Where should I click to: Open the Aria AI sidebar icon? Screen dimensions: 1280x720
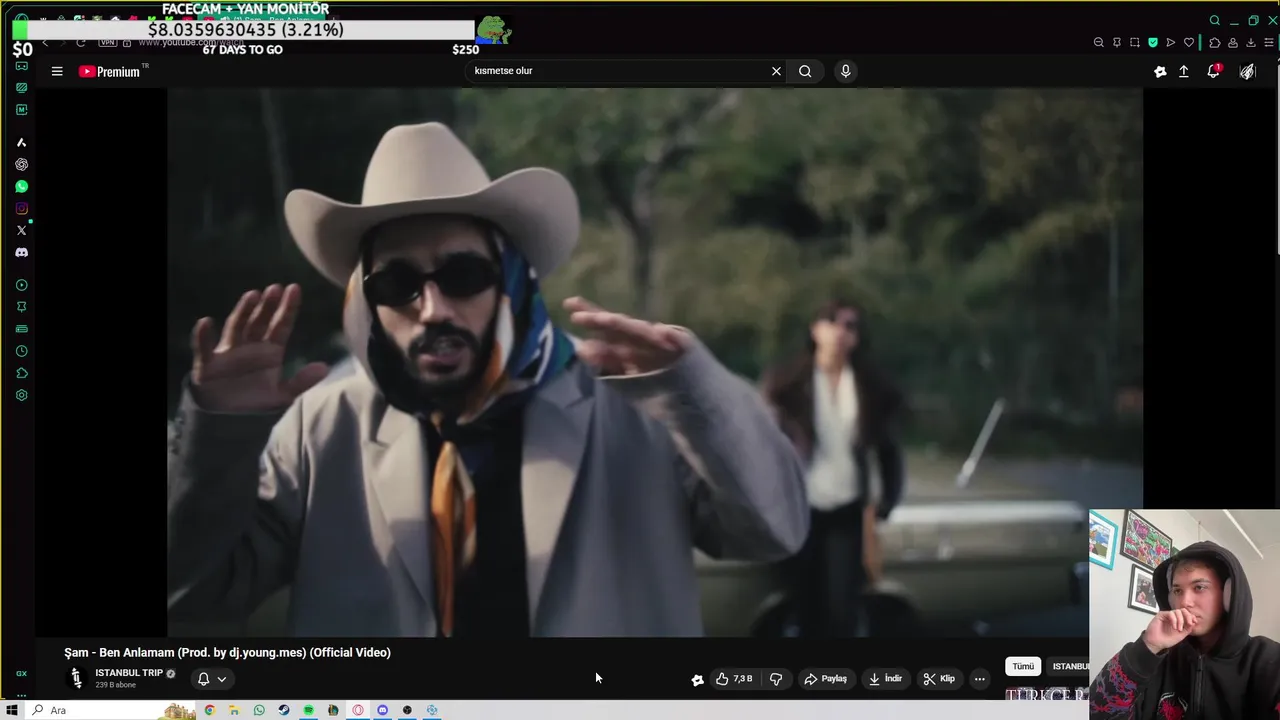(x=21, y=143)
